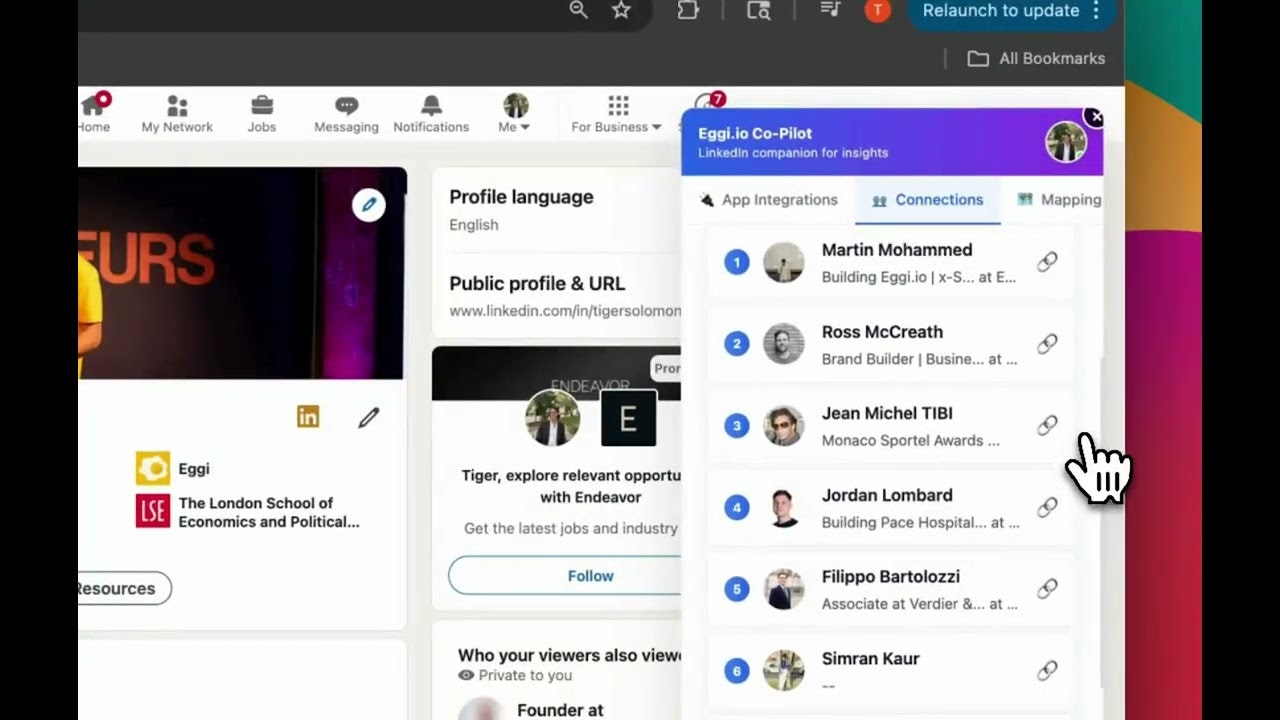Select the Filippo Bartolozzi name
Viewport: 1280px width, 720px height.
click(x=891, y=577)
